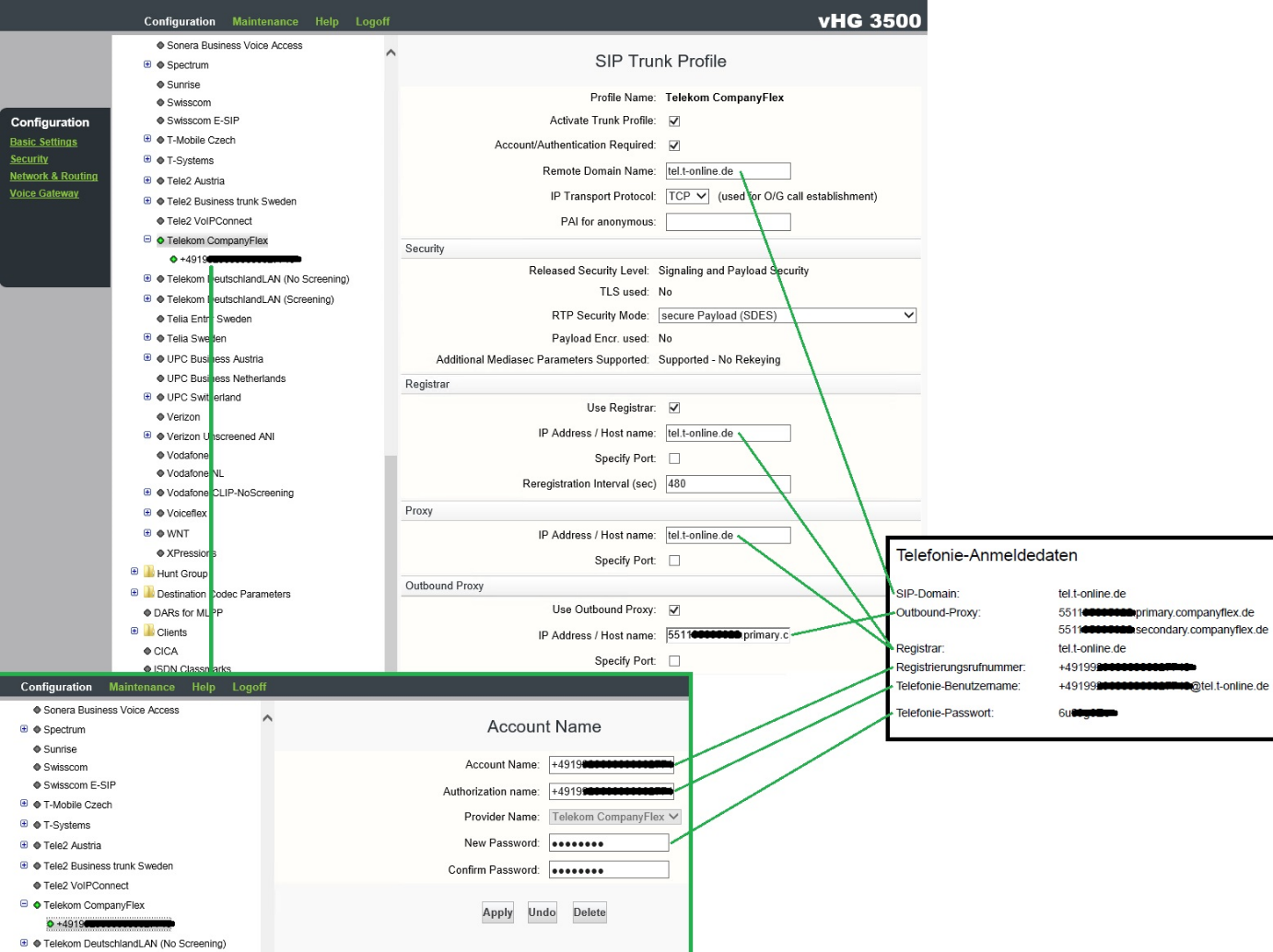Expand the Tele2 Austria node in Account Name window

(x=24, y=844)
